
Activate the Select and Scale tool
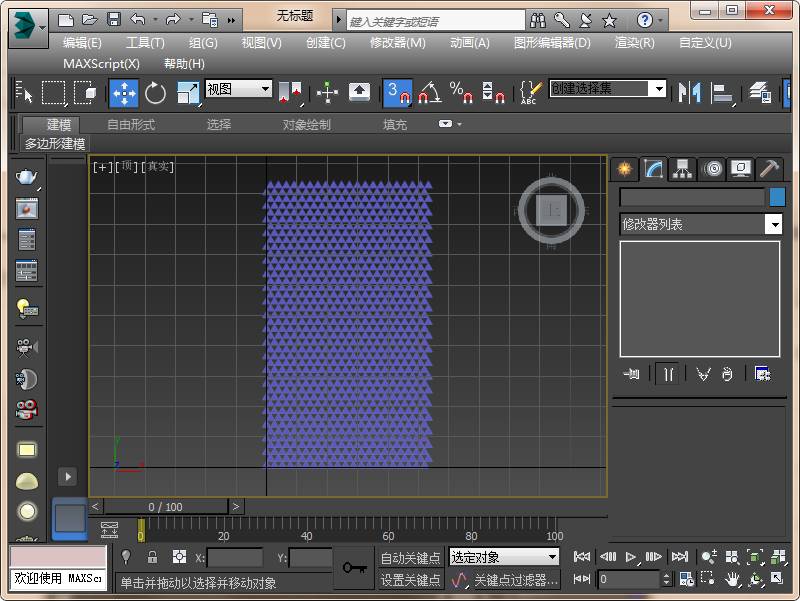click(188, 93)
